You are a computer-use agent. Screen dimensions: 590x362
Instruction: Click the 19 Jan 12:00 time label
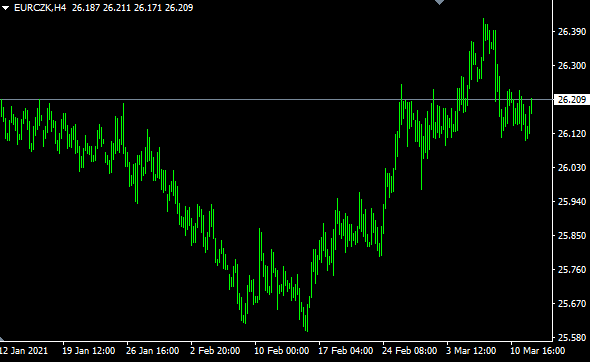click(88, 351)
